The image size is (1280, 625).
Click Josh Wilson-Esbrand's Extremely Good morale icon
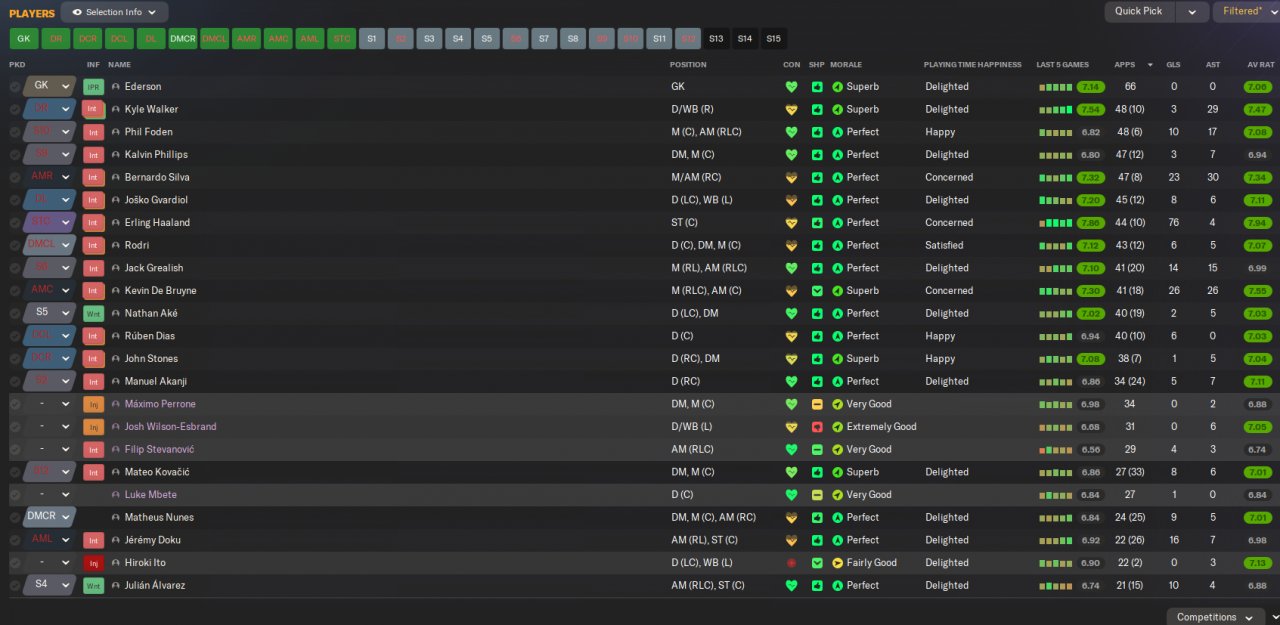click(838, 427)
